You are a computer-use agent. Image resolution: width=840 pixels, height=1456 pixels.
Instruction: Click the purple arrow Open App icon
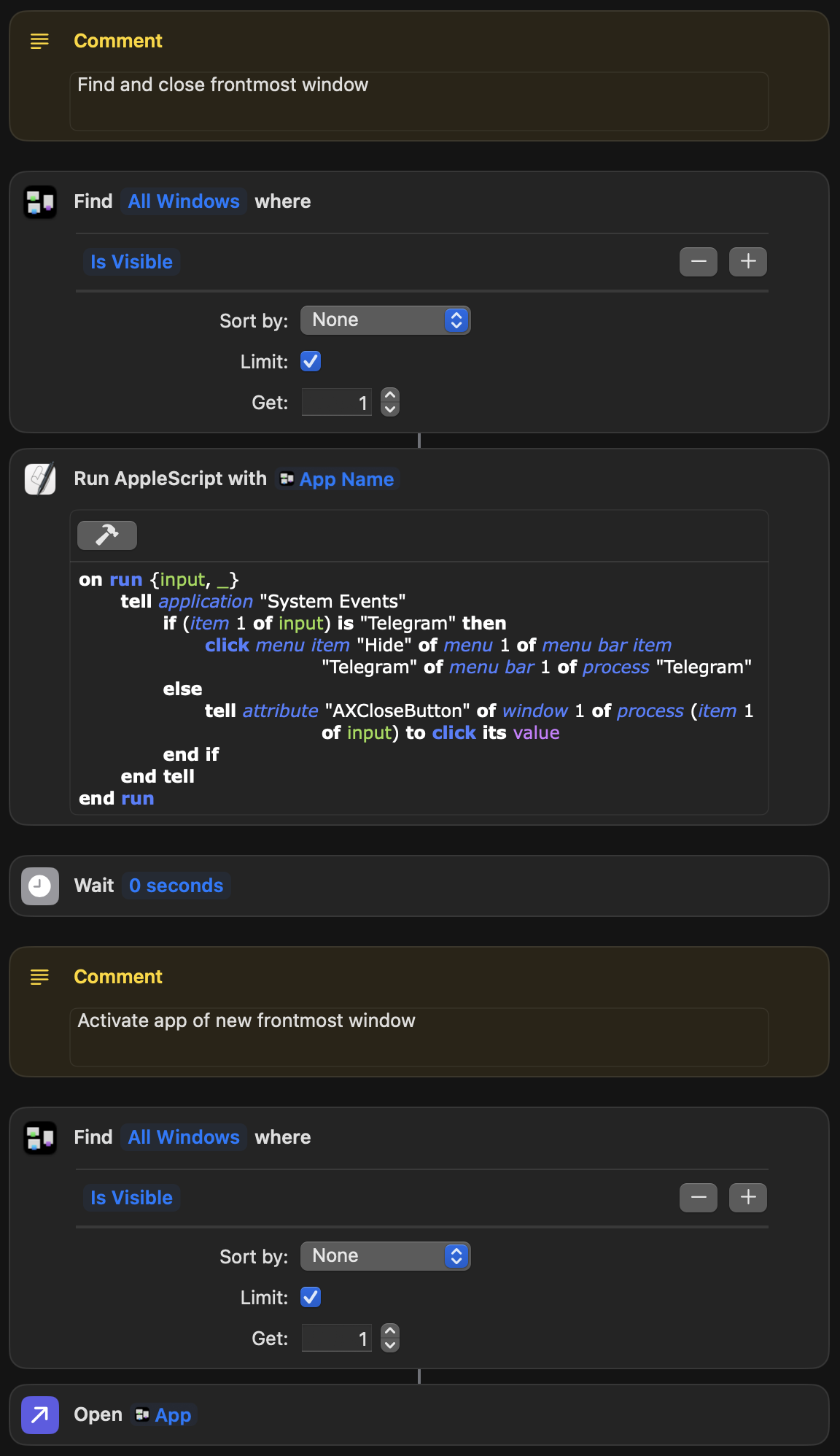tap(40, 1415)
